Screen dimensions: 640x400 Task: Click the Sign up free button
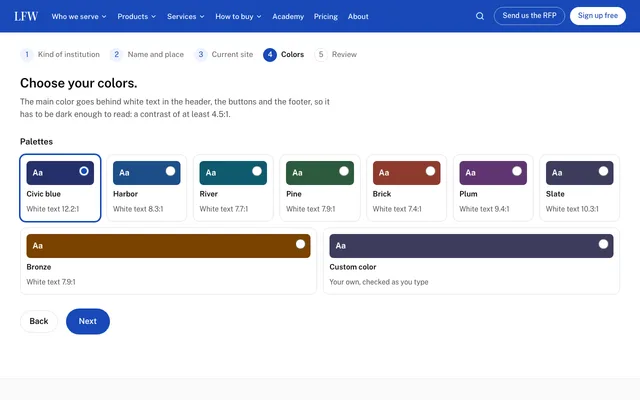click(x=598, y=16)
